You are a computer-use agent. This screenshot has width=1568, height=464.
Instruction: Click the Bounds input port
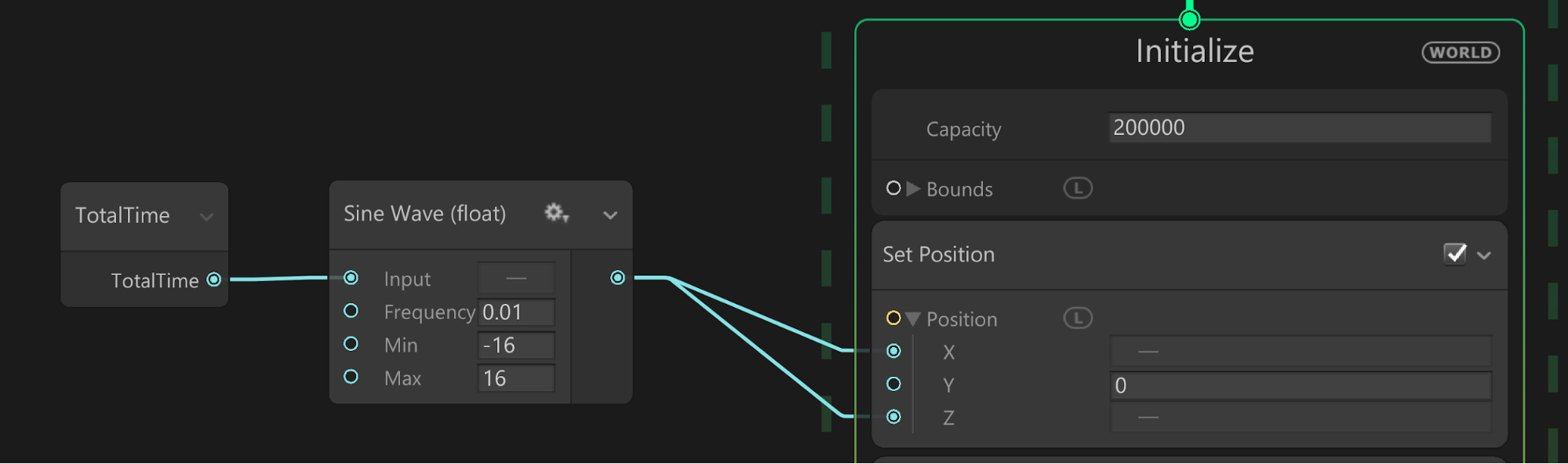(893, 188)
